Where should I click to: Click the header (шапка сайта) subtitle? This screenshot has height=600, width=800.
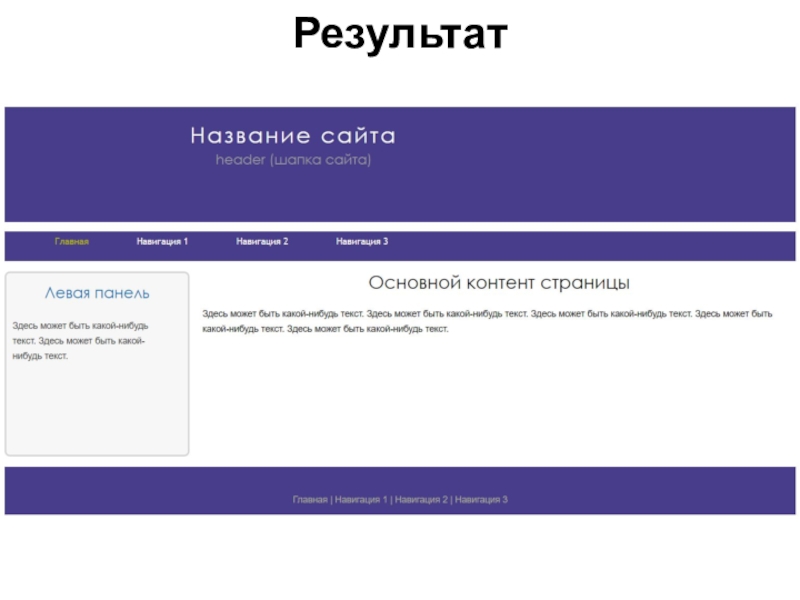pos(293,160)
